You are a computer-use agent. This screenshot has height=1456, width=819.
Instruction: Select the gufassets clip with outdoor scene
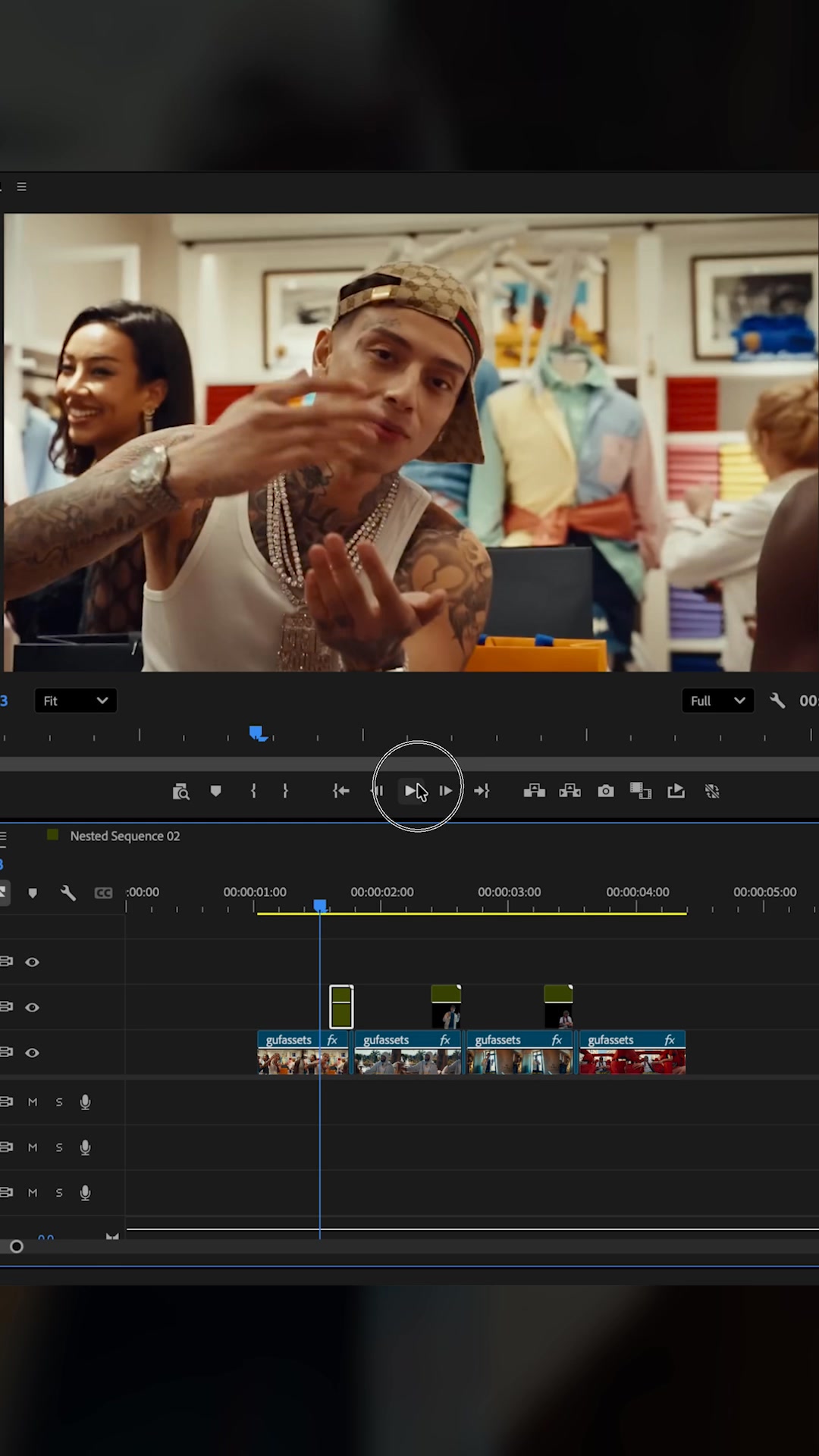coord(408,1053)
